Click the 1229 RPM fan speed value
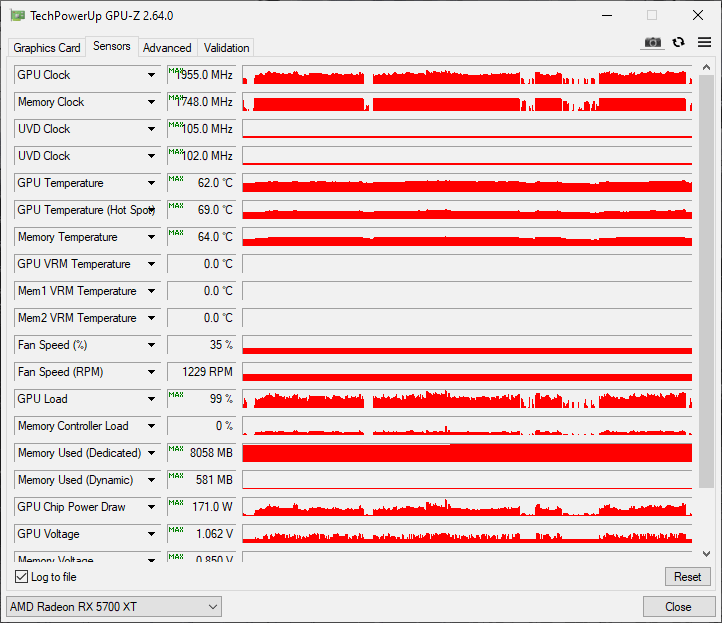The image size is (722, 623). (x=202, y=372)
